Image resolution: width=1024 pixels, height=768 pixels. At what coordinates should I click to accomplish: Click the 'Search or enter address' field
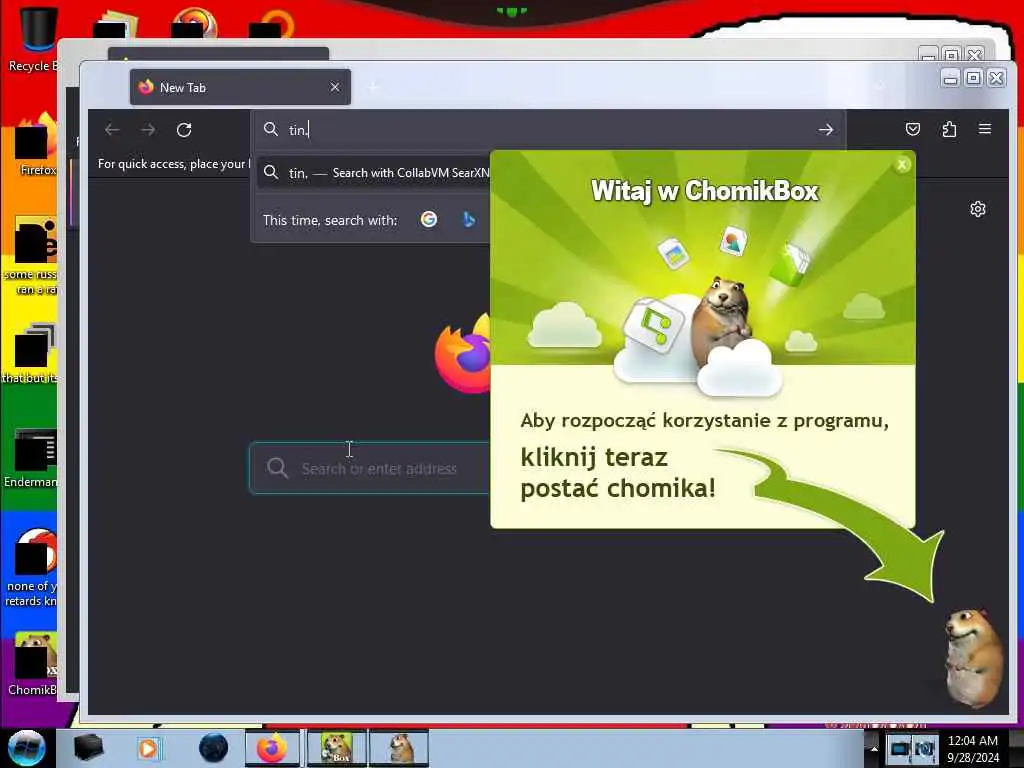click(x=370, y=468)
